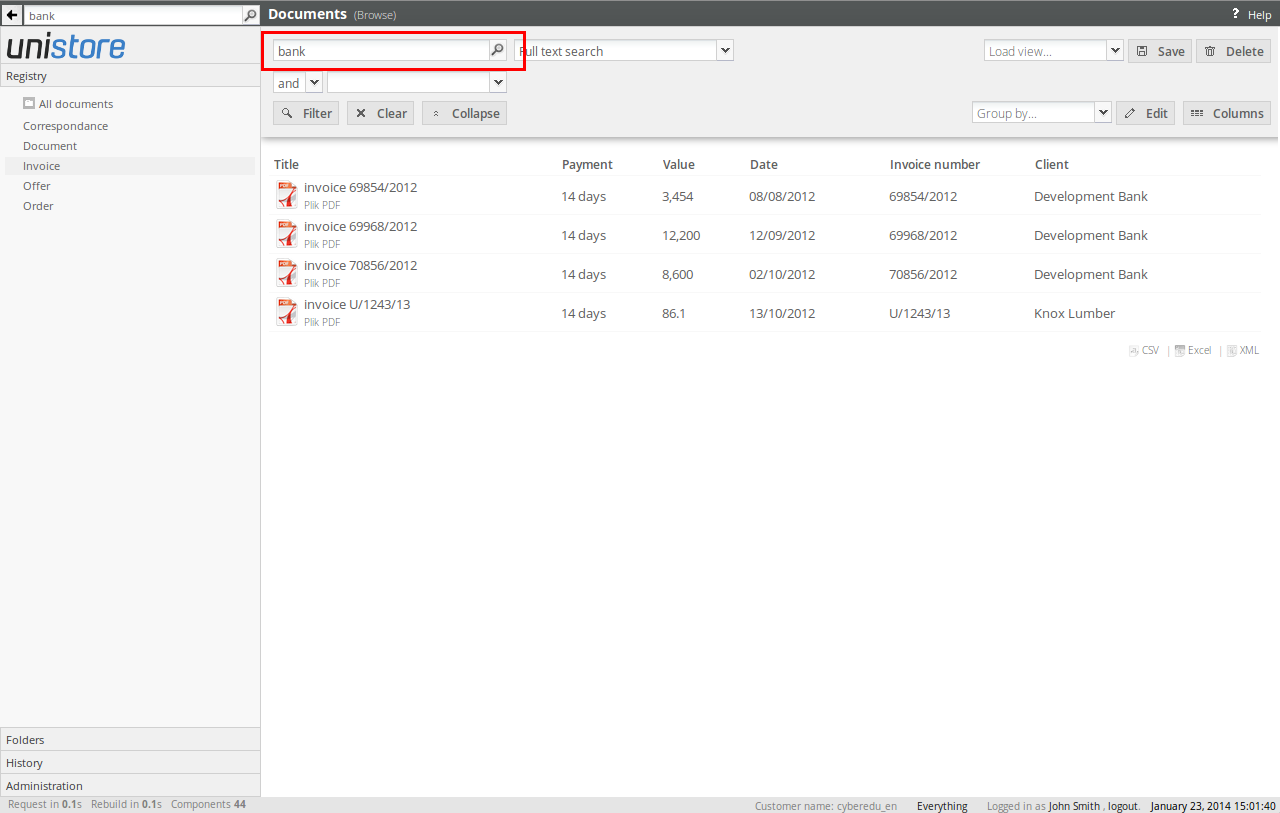
Task: Click the Collapse button
Action: click(464, 113)
